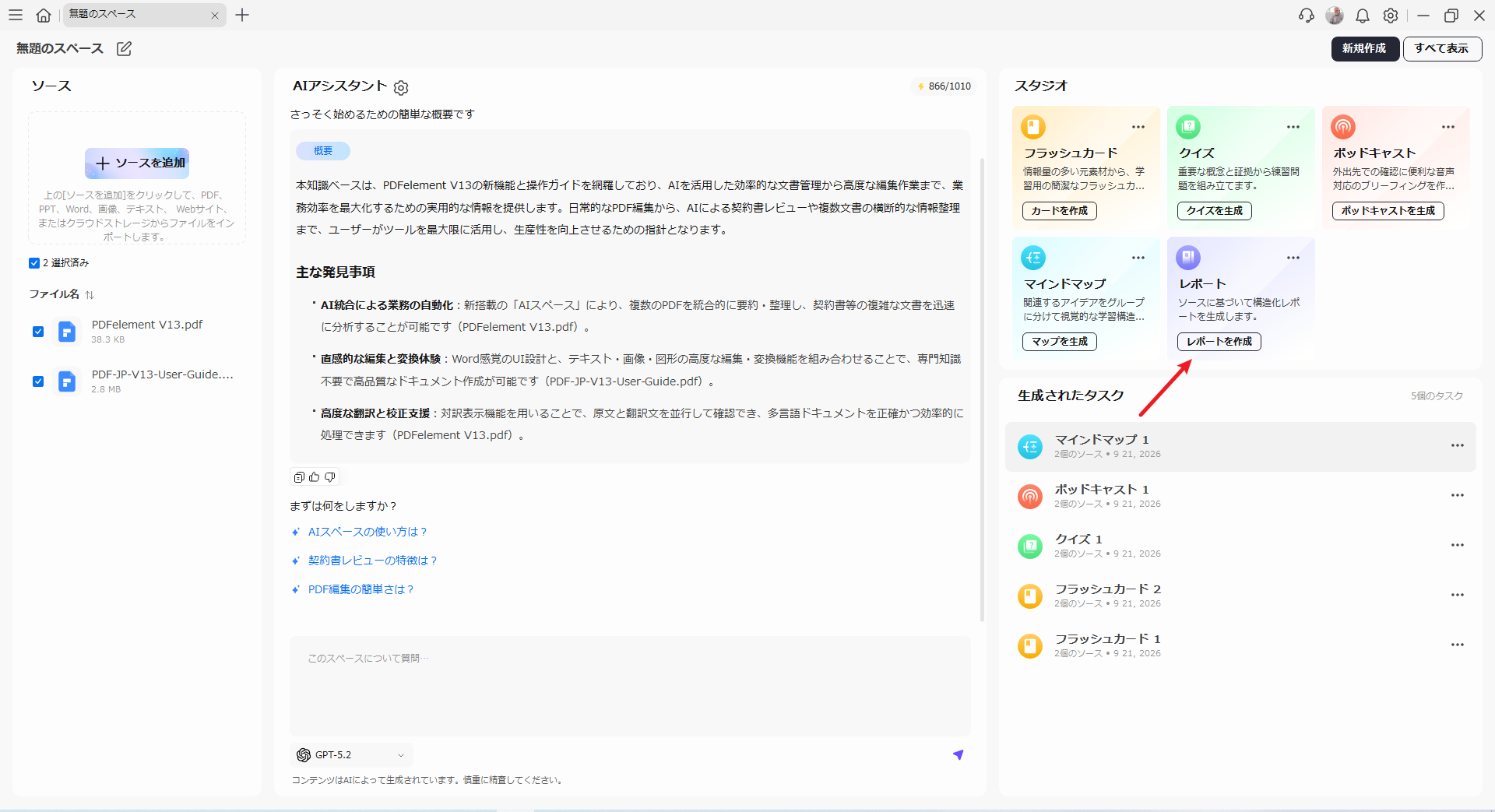Ask 契約書レビューの特徴は？ suggestion
1495x812 pixels.
[x=373, y=561]
